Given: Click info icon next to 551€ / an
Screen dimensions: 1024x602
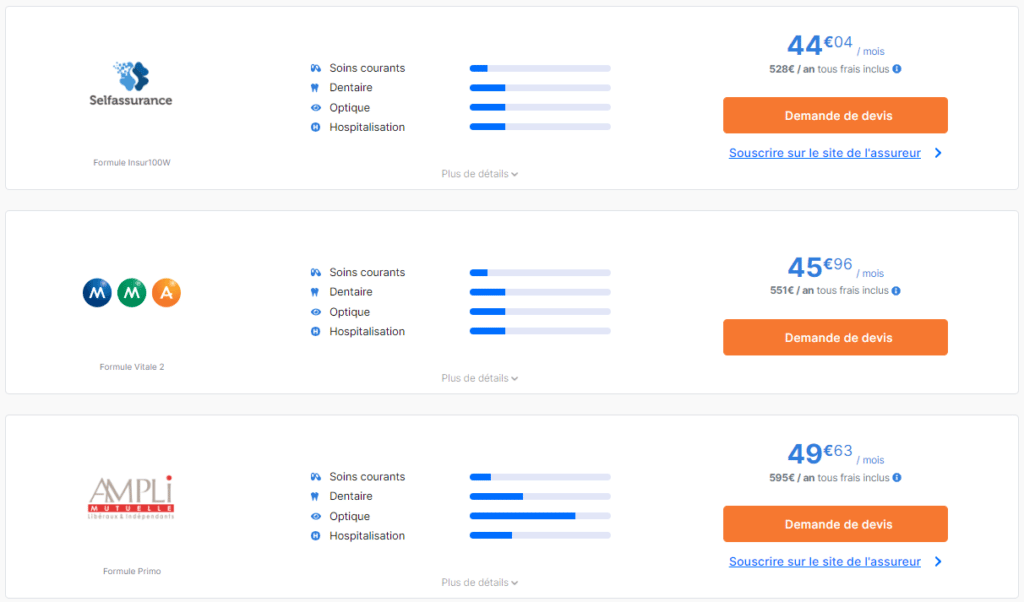Looking at the screenshot, I should (x=896, y=291).
